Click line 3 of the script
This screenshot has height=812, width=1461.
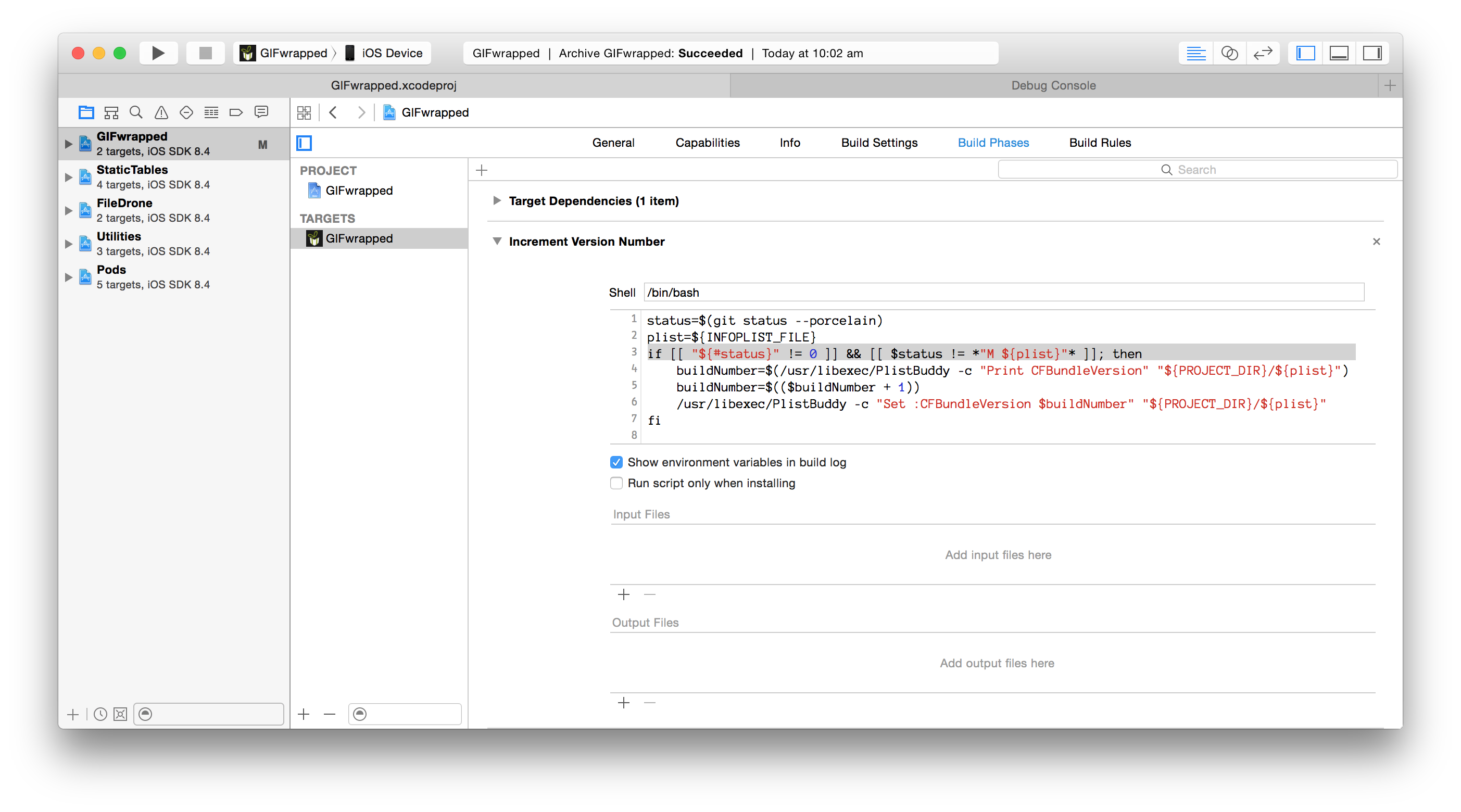pos(1001,354)
